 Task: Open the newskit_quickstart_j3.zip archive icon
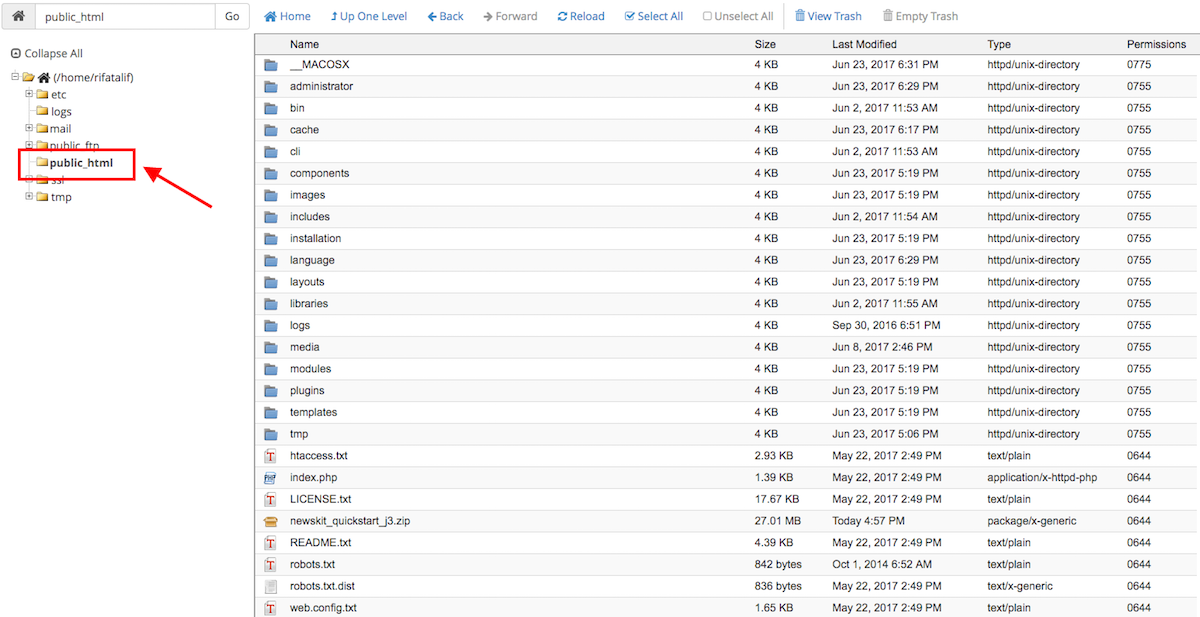pos(270,521)
